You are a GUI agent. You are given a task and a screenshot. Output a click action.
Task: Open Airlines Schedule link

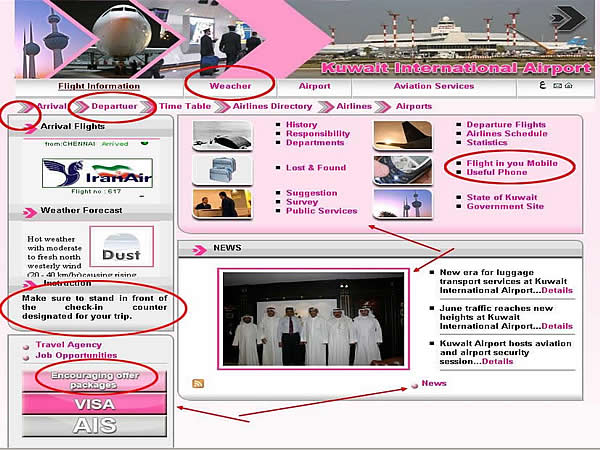[507, 134]
